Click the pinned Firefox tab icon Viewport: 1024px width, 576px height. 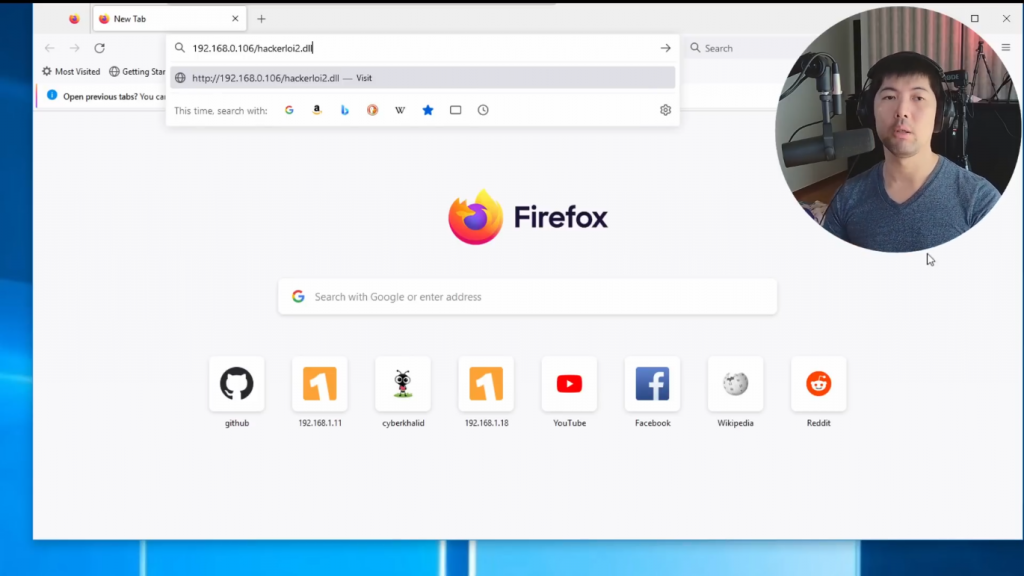(74, 19)
